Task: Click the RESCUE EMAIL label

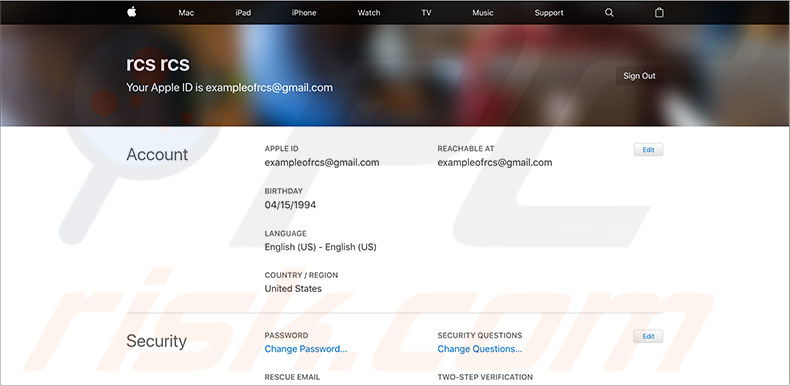Action: click(292, 377)
